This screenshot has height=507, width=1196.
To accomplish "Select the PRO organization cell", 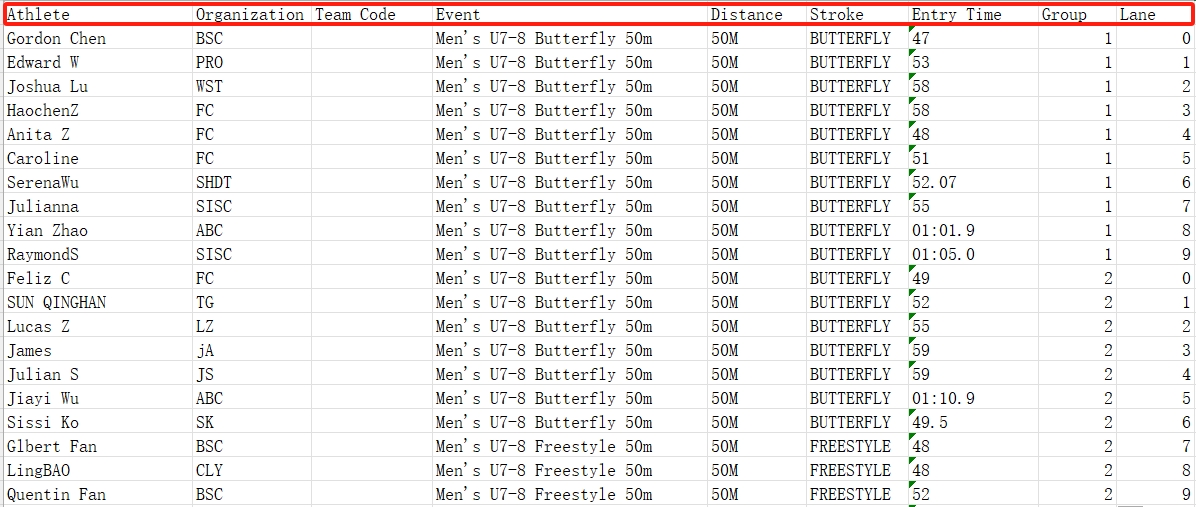I will [251, 63].
